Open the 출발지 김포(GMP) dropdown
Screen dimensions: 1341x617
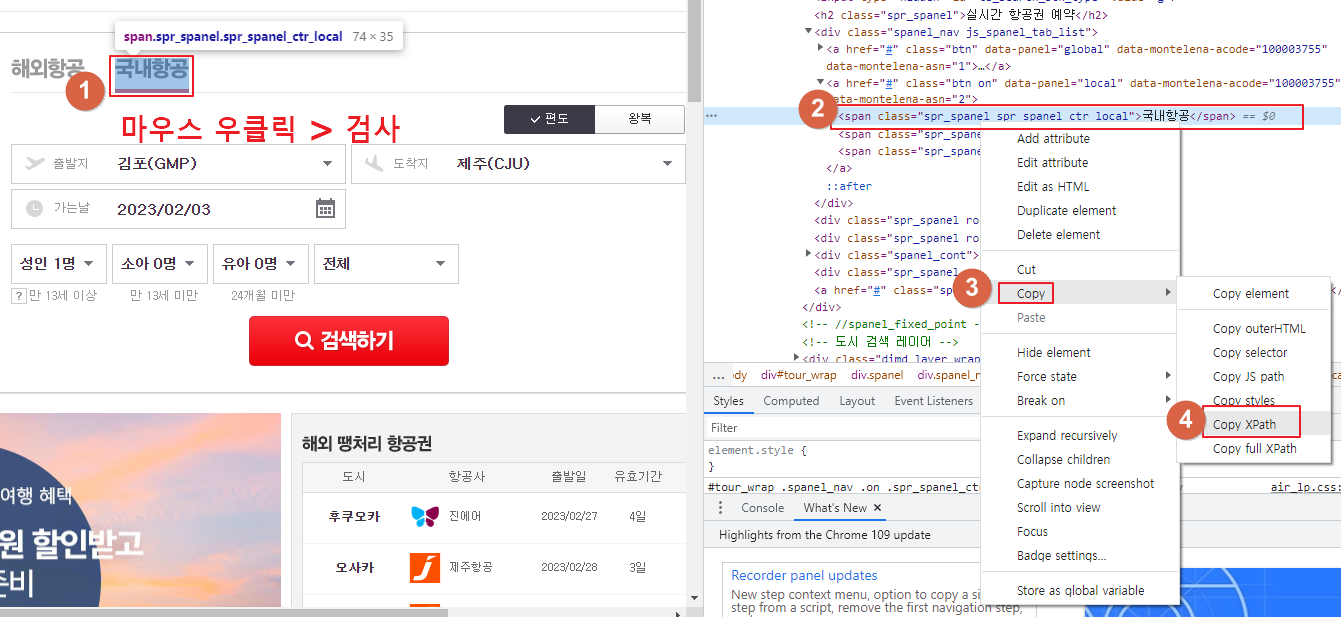click(178, 164)
